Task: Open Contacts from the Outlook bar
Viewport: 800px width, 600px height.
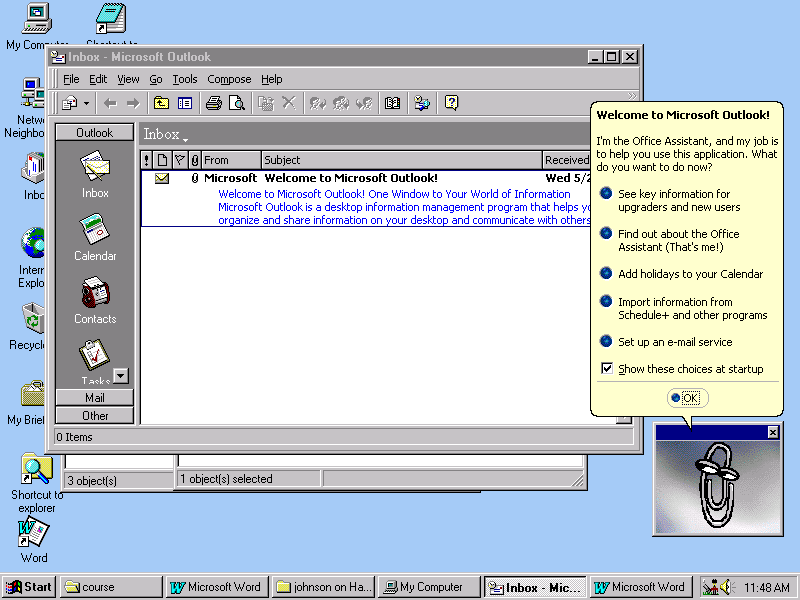Action: (x=95, y=301)
